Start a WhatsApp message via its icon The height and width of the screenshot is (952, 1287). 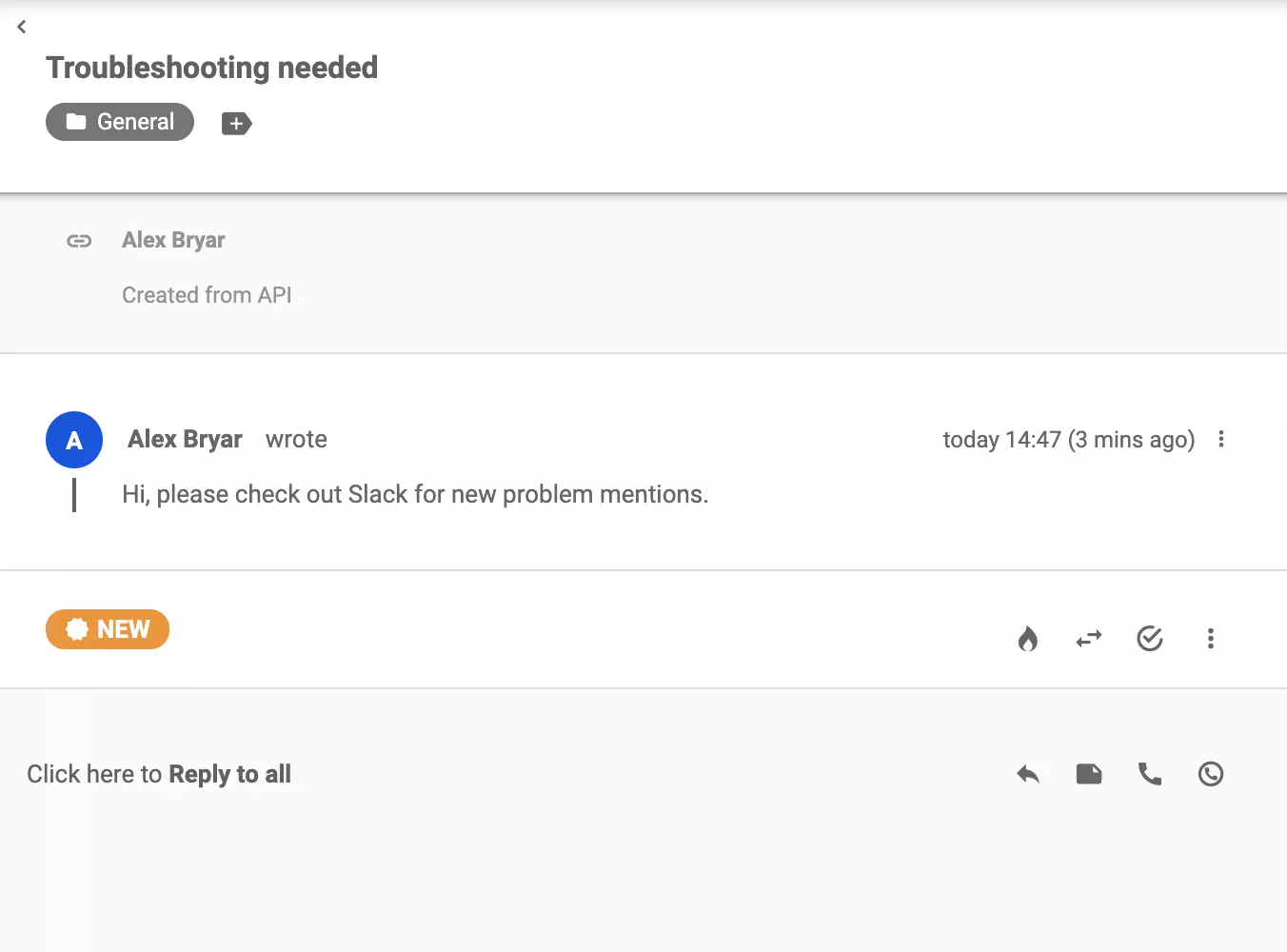coord(1211,774)
